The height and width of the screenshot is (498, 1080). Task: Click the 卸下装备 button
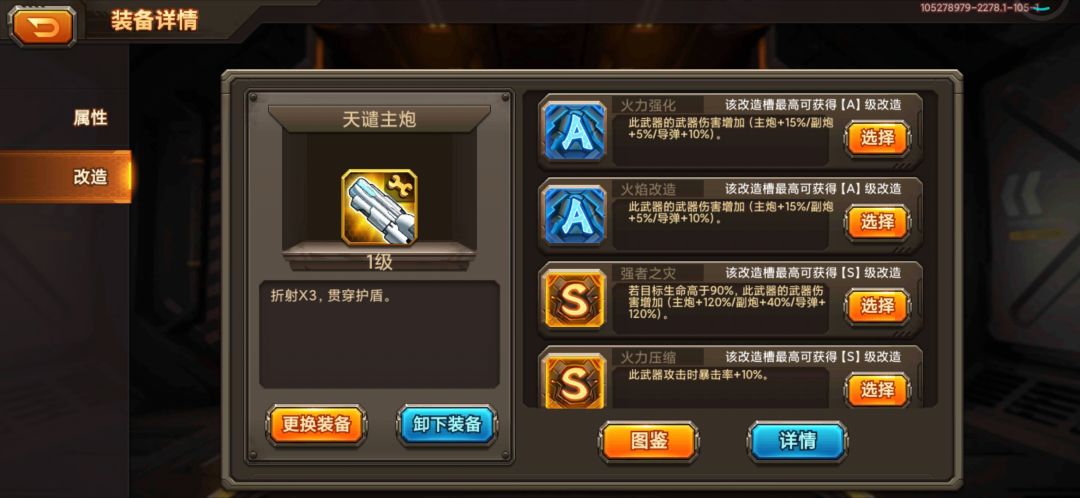click(x=447, y=425)
